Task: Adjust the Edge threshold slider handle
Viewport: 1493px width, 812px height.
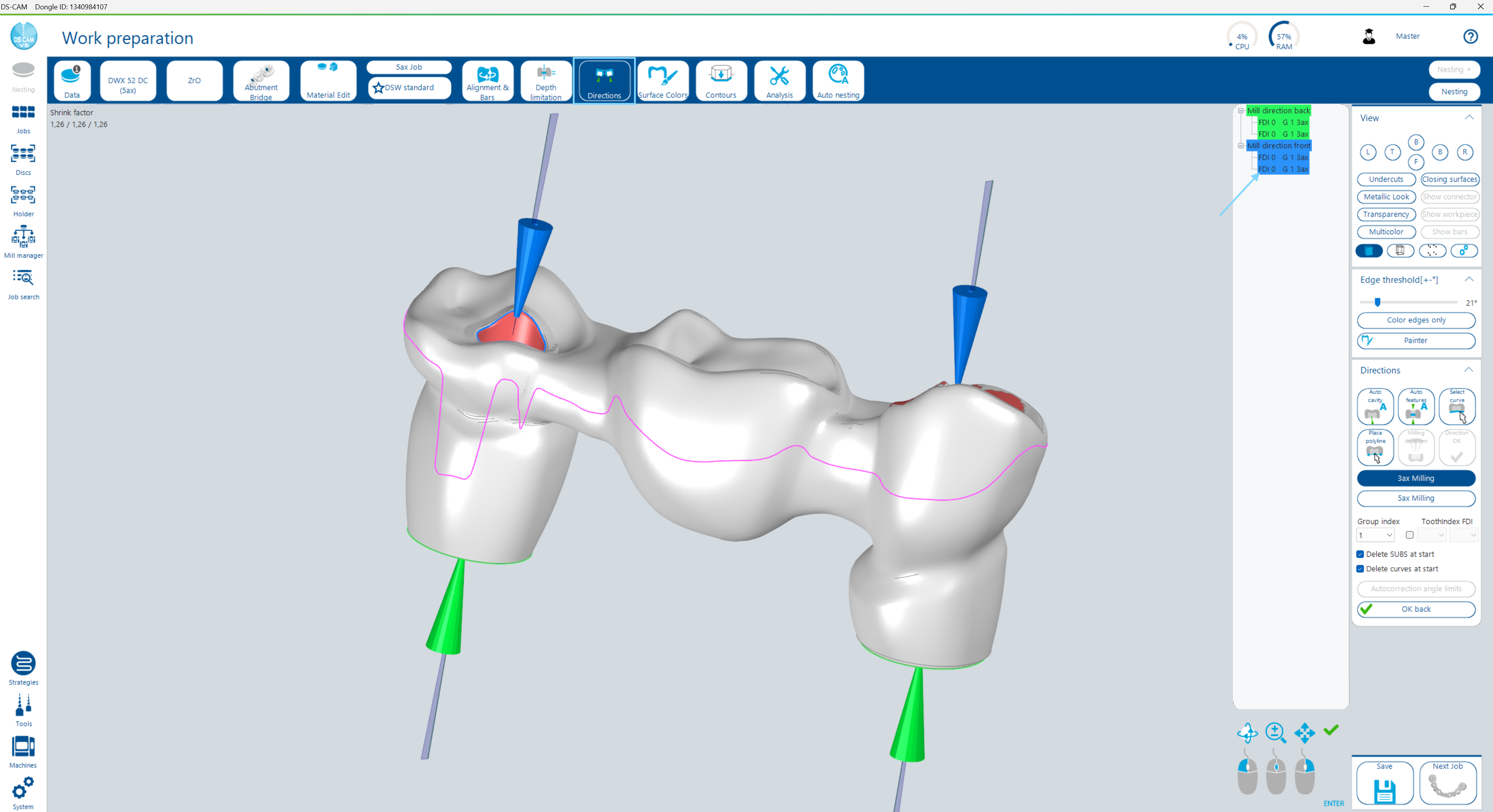Action: 1378,302
